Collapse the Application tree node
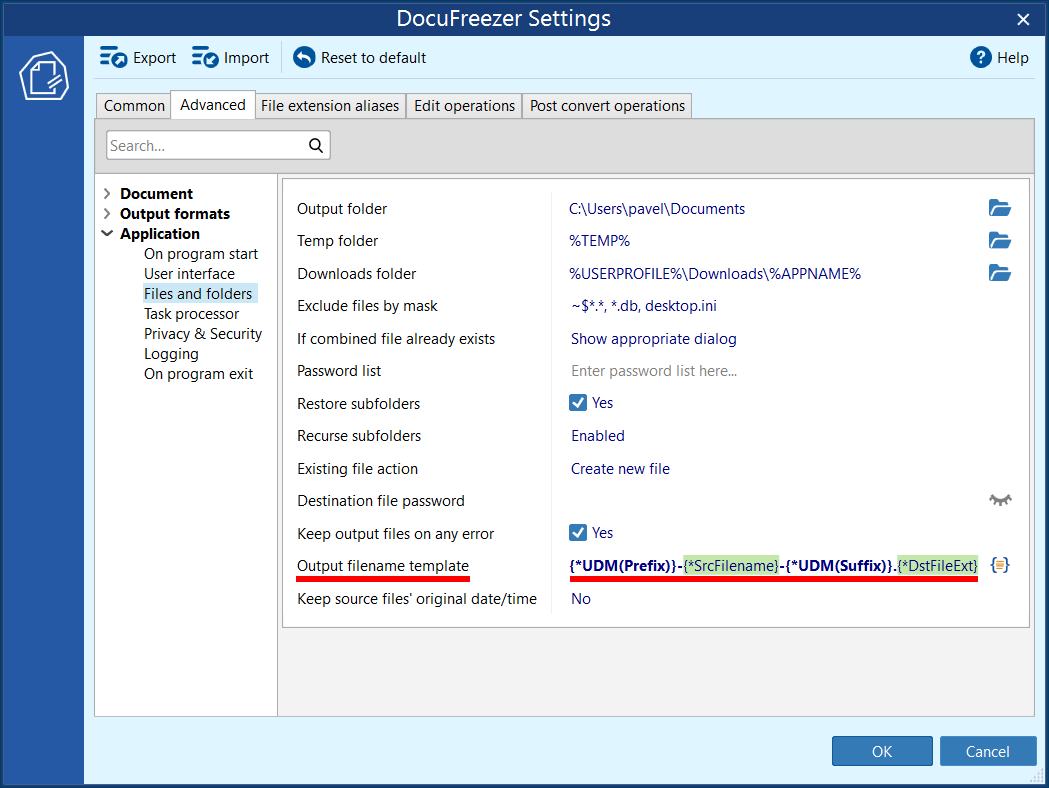 tap(107, 233)
